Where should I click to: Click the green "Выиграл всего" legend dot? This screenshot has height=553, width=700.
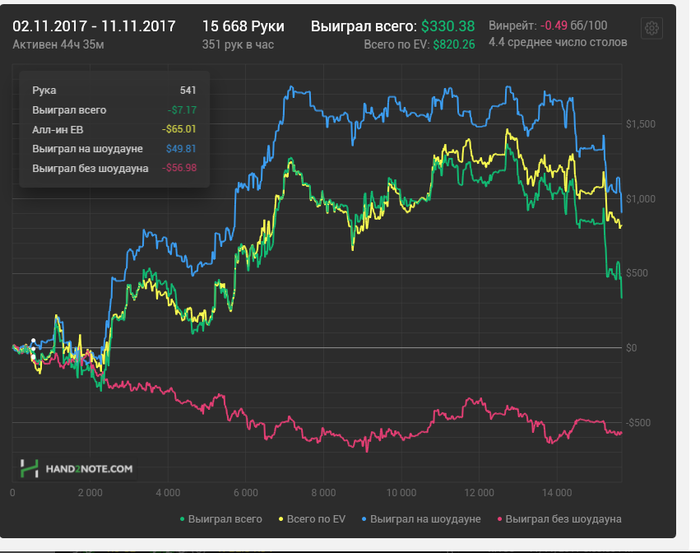(x=182, y=519)
